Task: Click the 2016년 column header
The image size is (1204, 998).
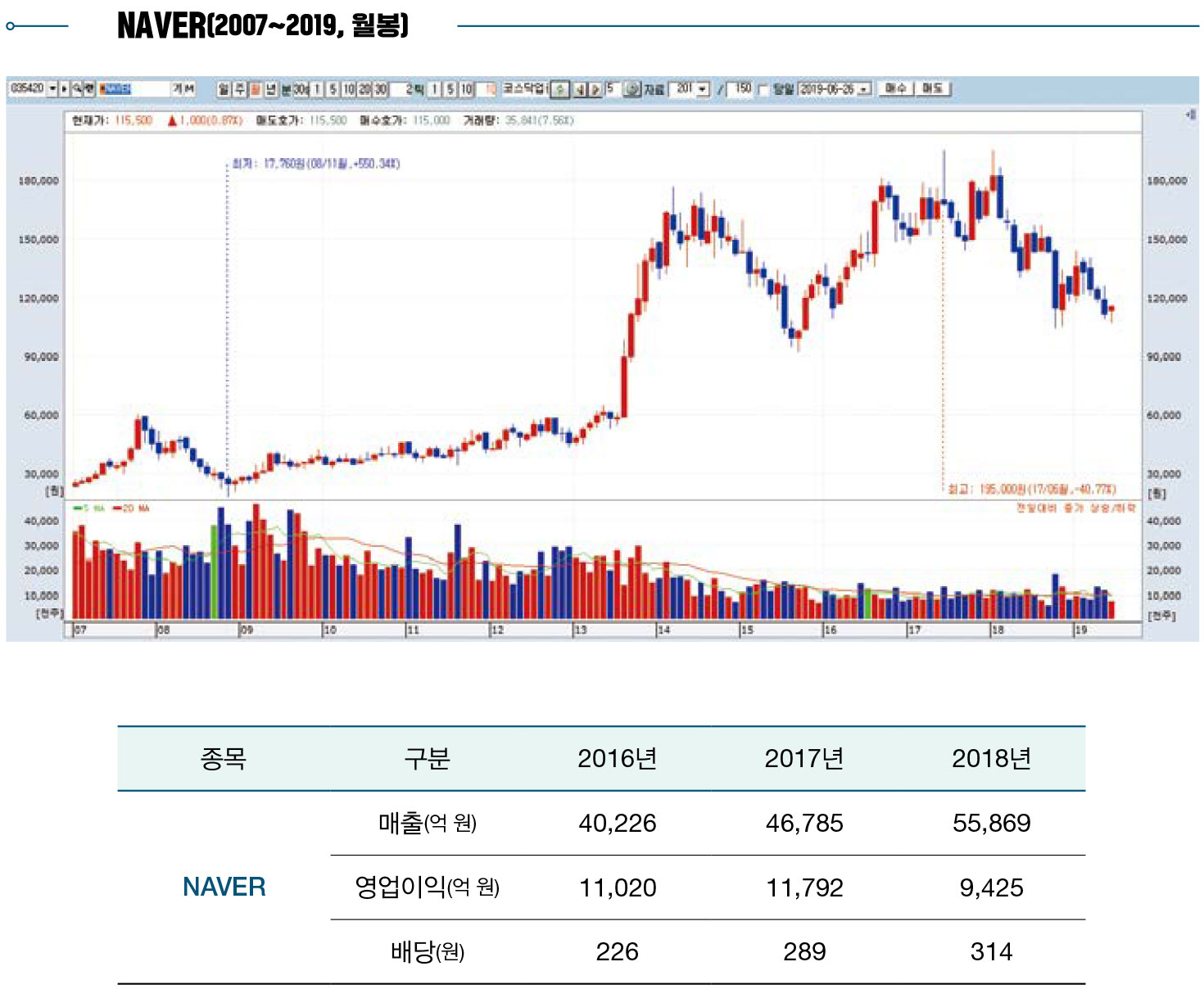Action: pos(618,758)
